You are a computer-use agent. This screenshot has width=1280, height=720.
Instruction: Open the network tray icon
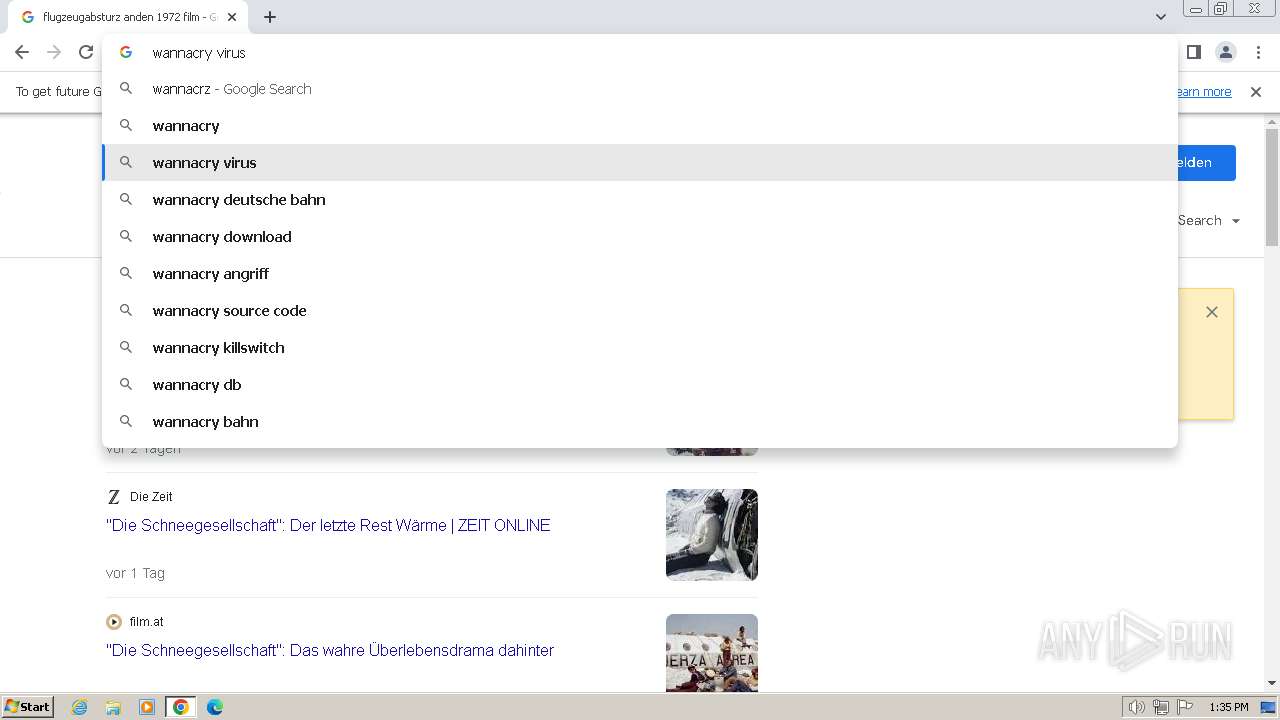coord(1161,708)
